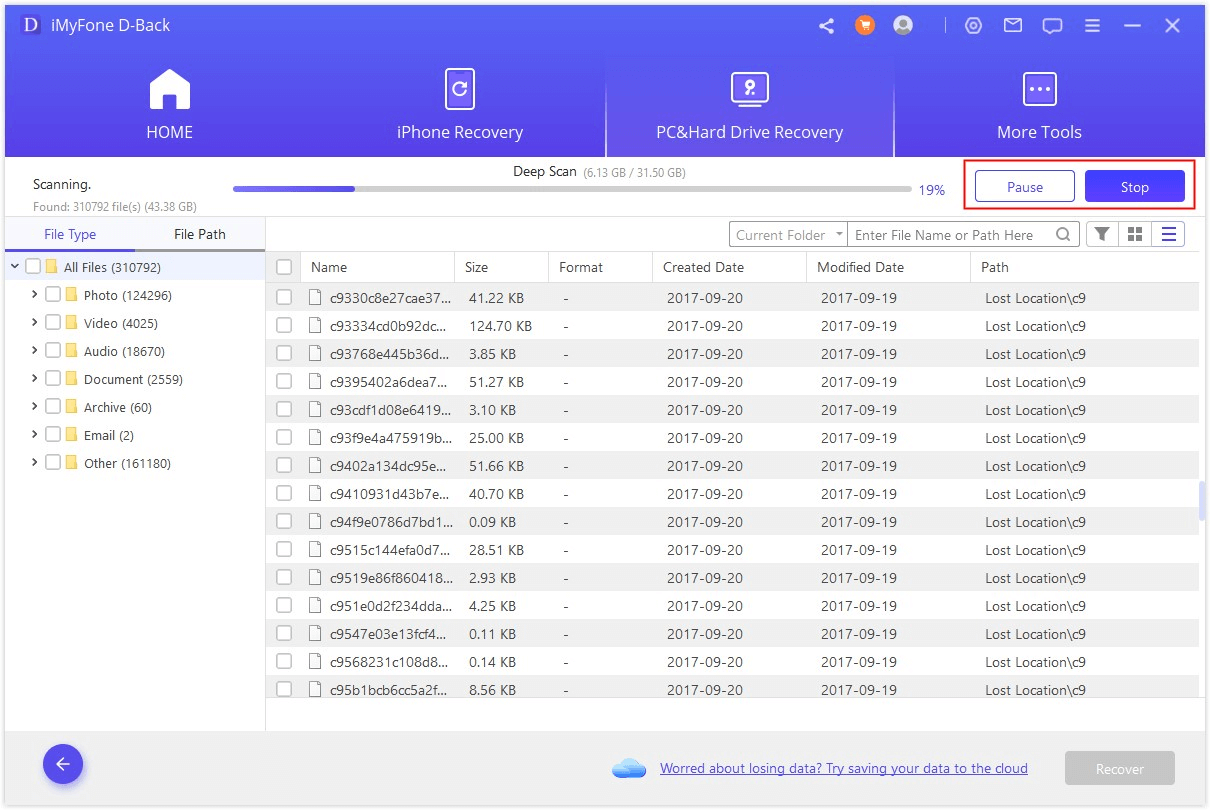Click the cloud icon near bottom

(x=630, y=768)
